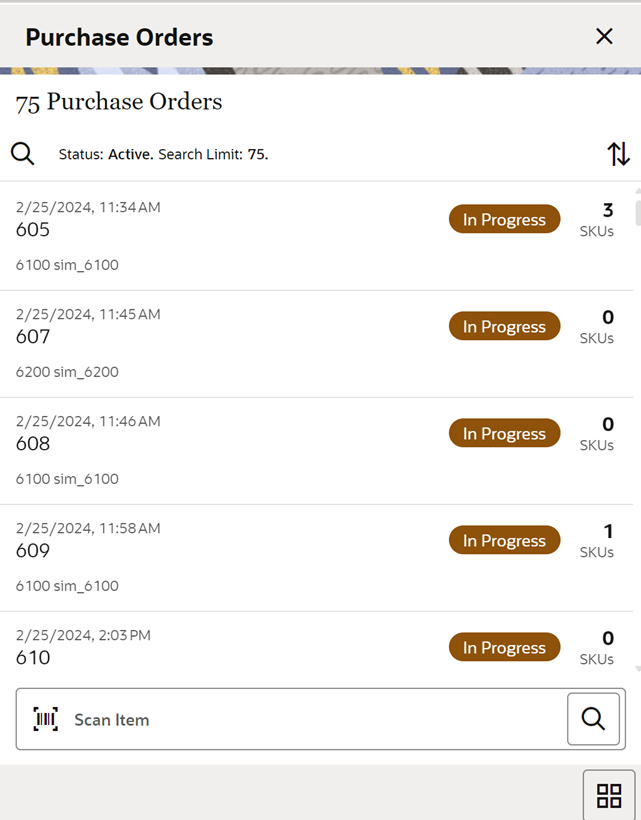Click the sort arrows icon
The width and height of the screenshot is (641, 820).
(619, 154)
